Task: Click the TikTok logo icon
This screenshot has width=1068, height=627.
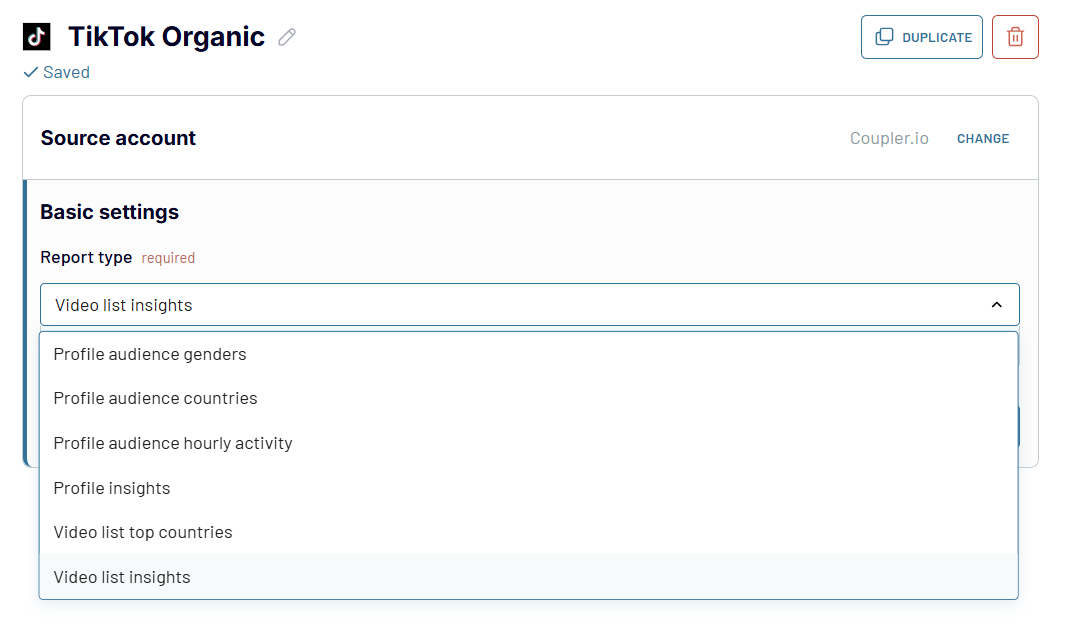Action: click(x=37, y=37)
